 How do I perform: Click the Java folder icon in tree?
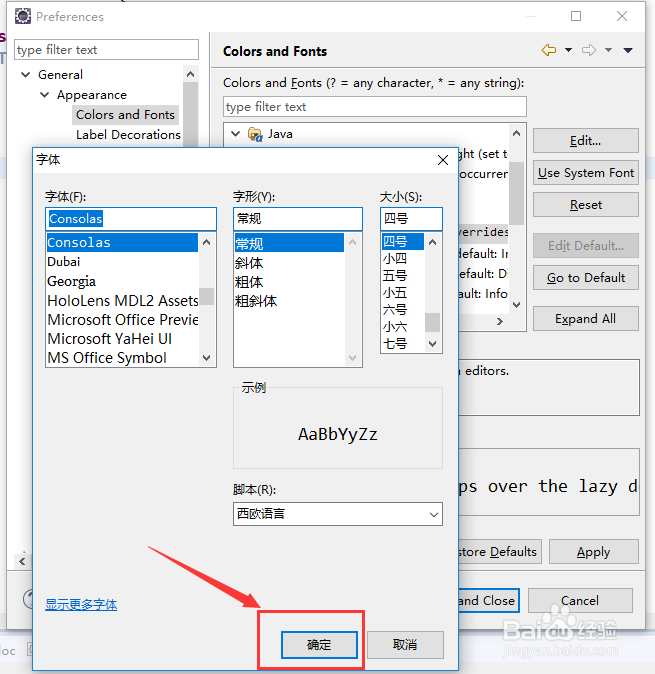click(x=255, y=134)
